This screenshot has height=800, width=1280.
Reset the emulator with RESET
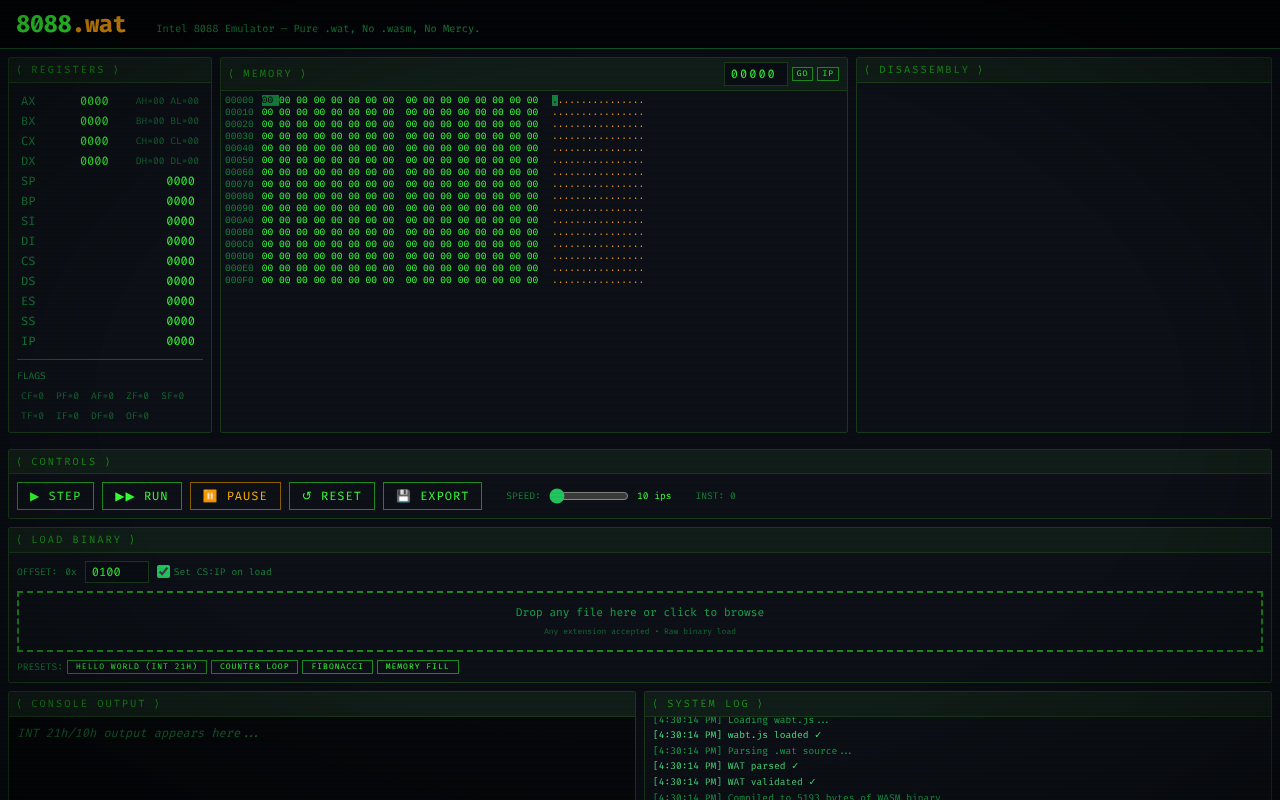[x=332, y=496]
